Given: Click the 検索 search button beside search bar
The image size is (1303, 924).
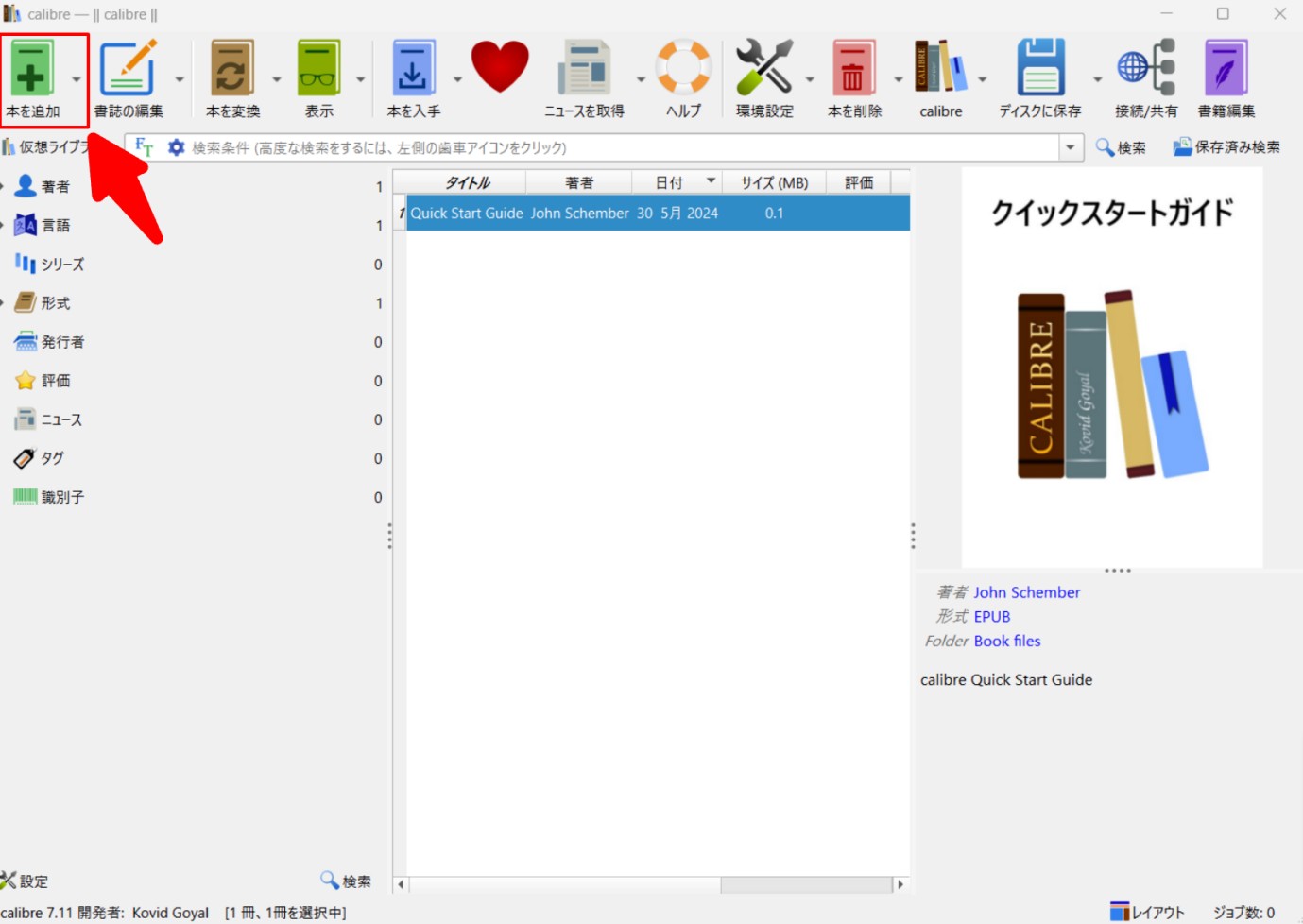Looking at the screenshot, I should [1121, 147].
